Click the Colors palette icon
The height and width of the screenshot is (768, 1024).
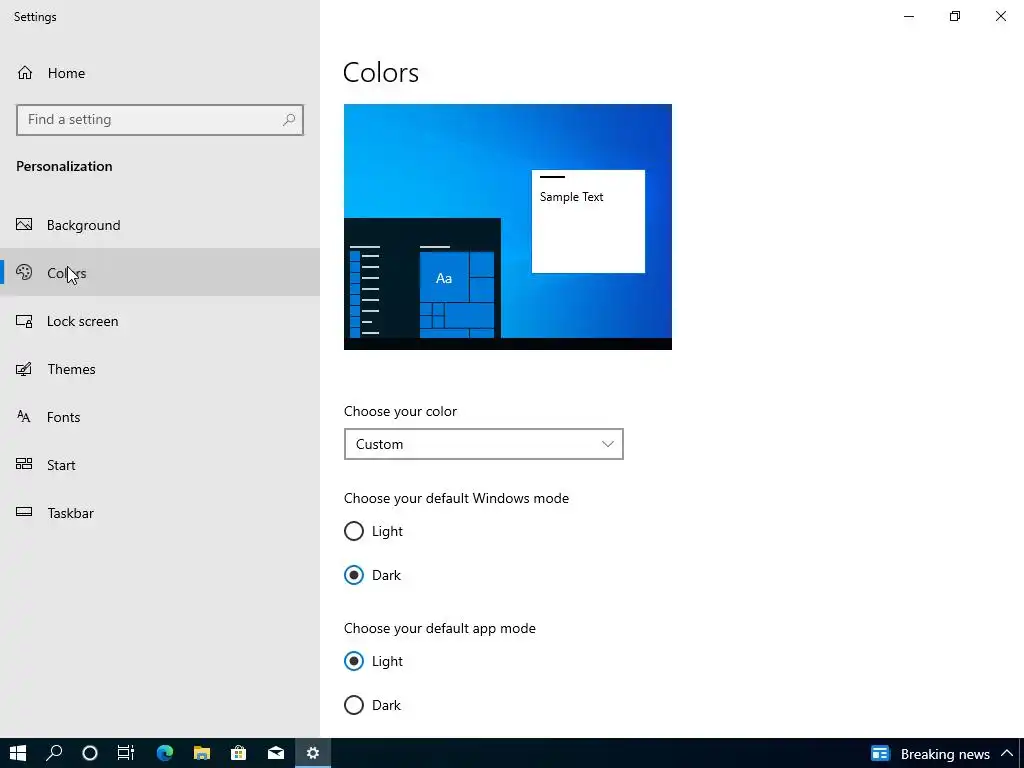coord(24,272)
